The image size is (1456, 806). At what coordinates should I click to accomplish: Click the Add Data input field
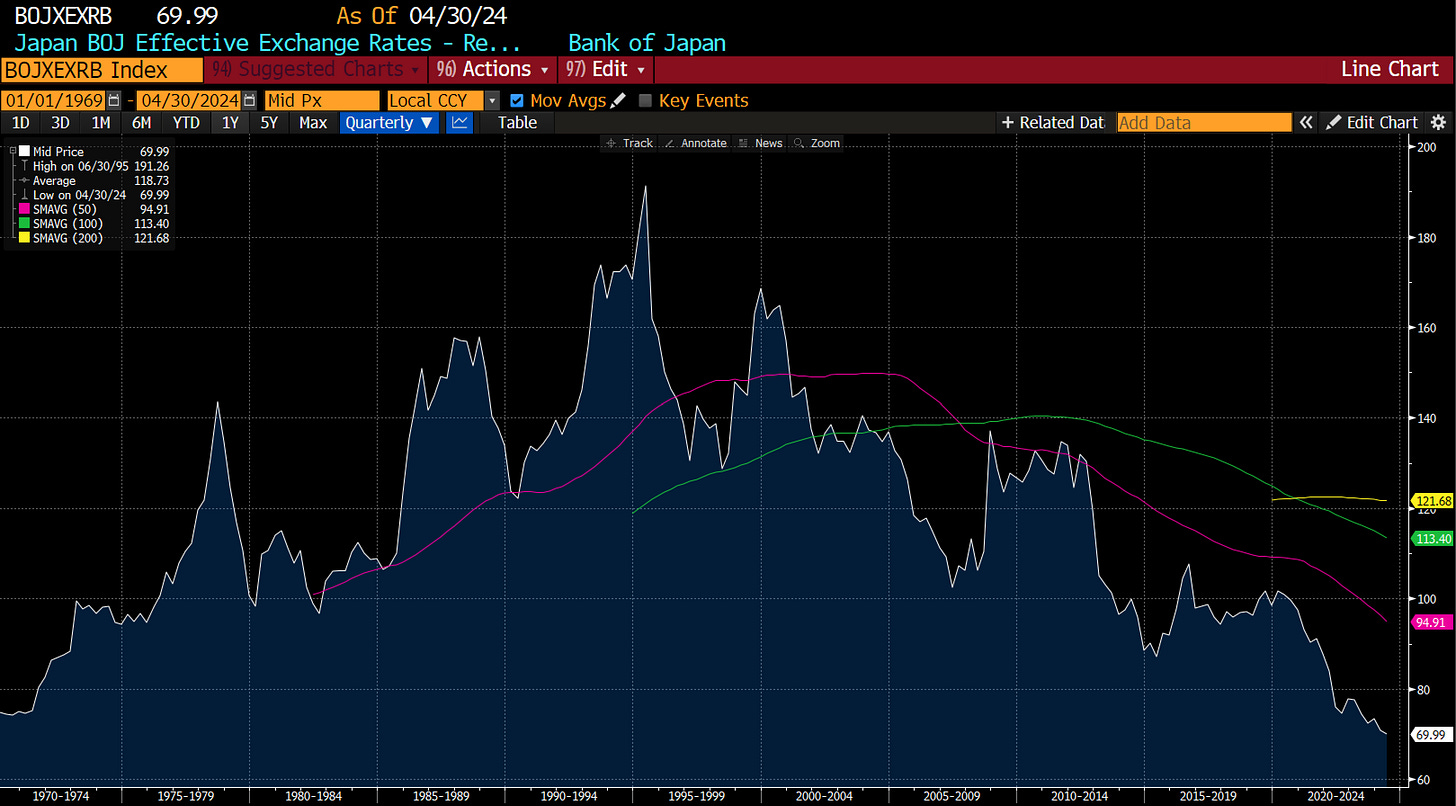pos(1204,122)
